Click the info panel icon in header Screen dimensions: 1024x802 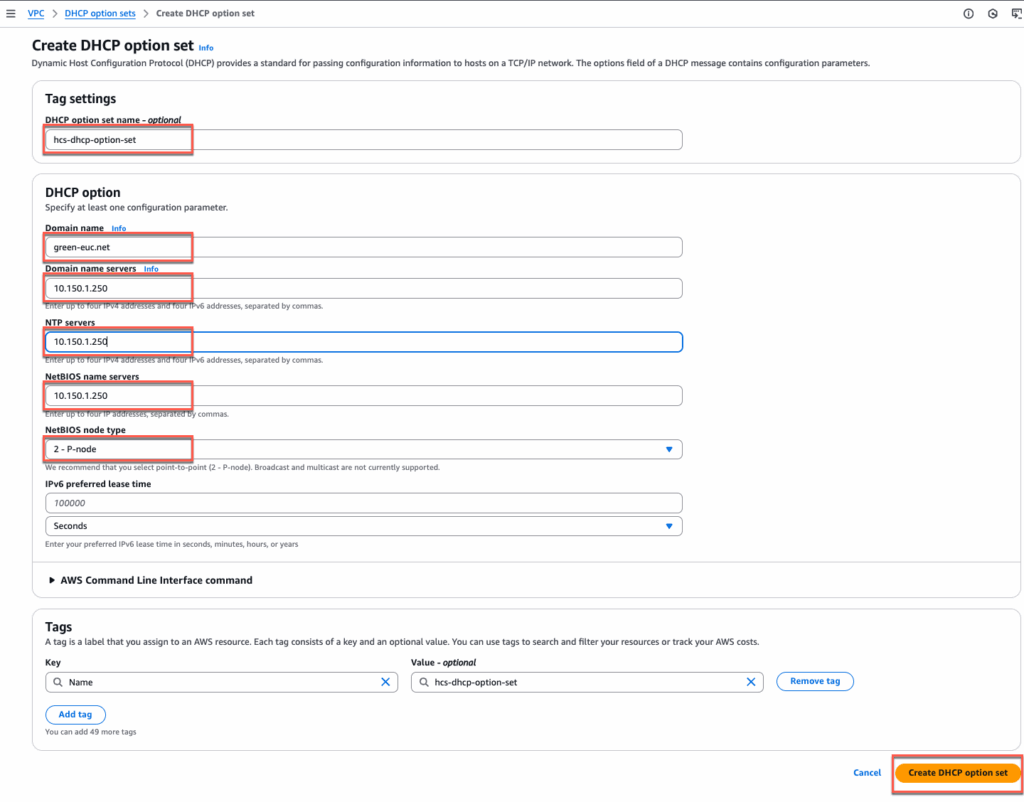(968, 14)
